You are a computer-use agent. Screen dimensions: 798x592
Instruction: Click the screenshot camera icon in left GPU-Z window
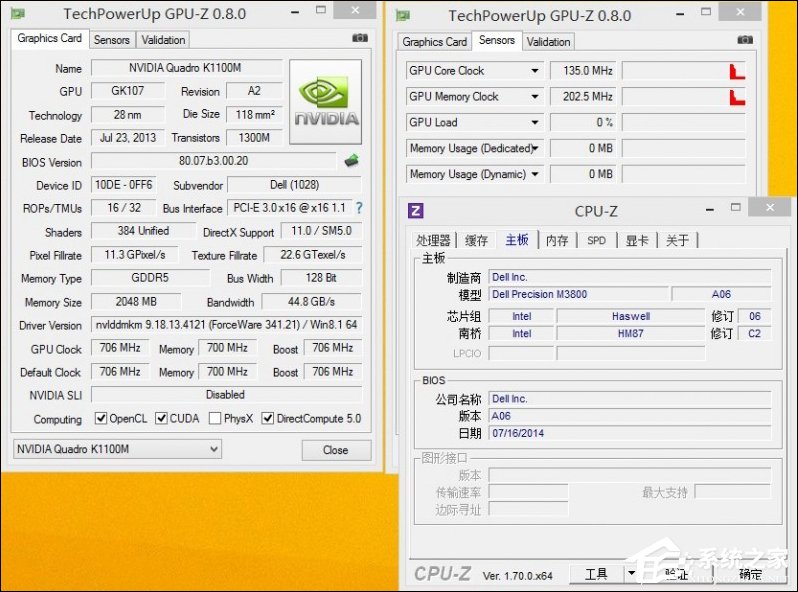[x=360, y=38]
